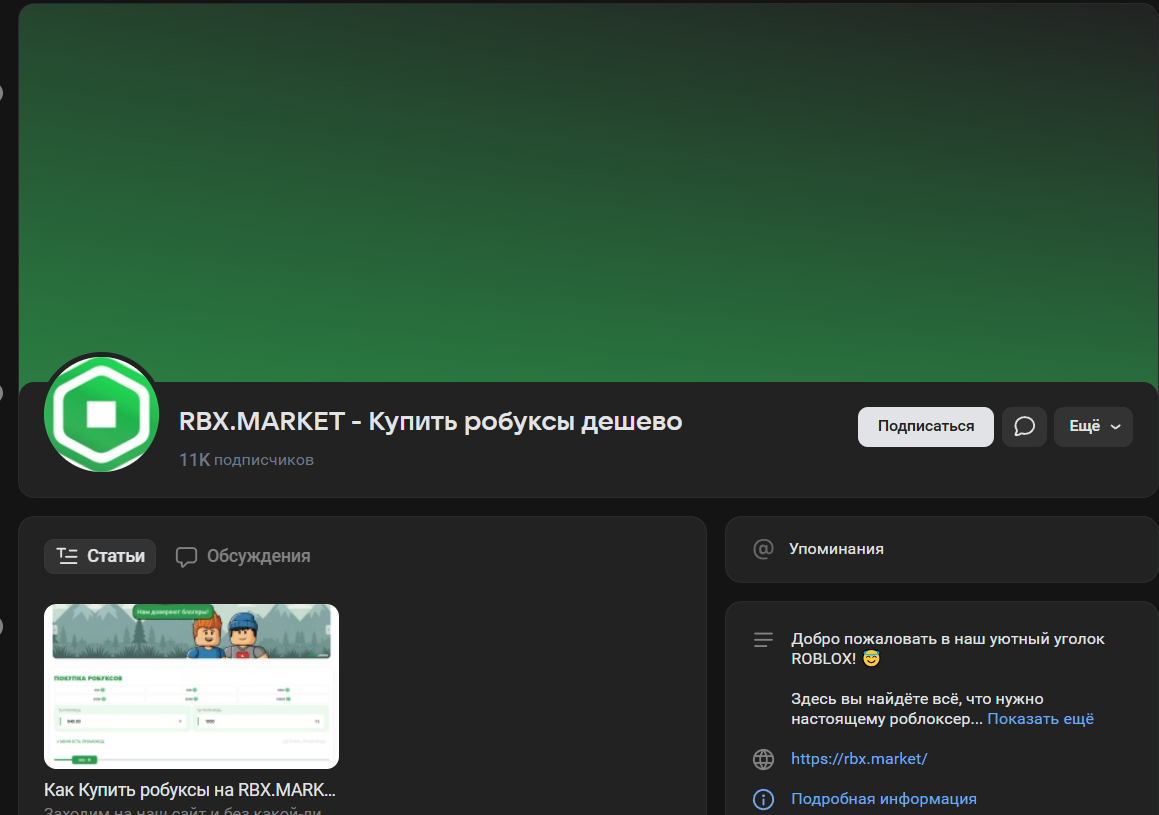Open the Упоминания mentions section

point(942,549)
